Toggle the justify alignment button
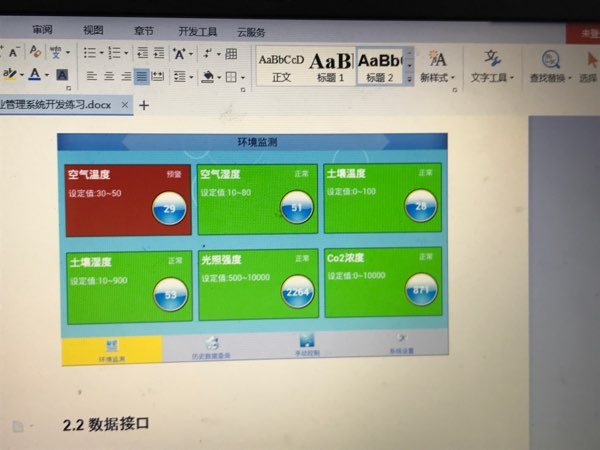This screenshot has width=600, height=450. click(142, 77)
